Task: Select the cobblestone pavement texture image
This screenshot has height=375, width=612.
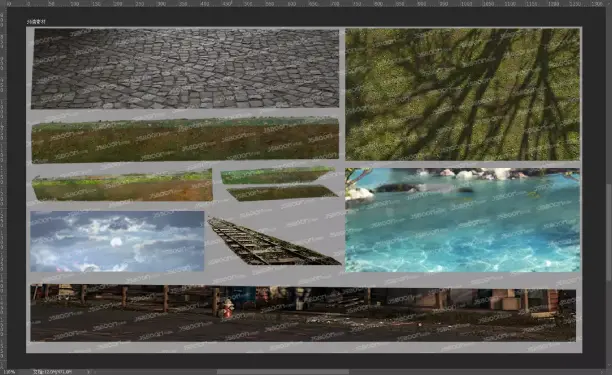Action: 185,69
